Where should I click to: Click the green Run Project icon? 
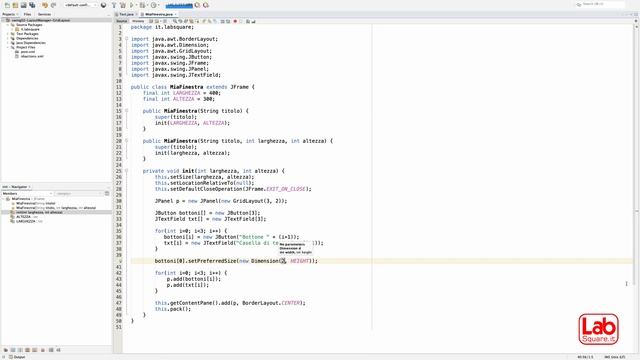click(132, 5)
